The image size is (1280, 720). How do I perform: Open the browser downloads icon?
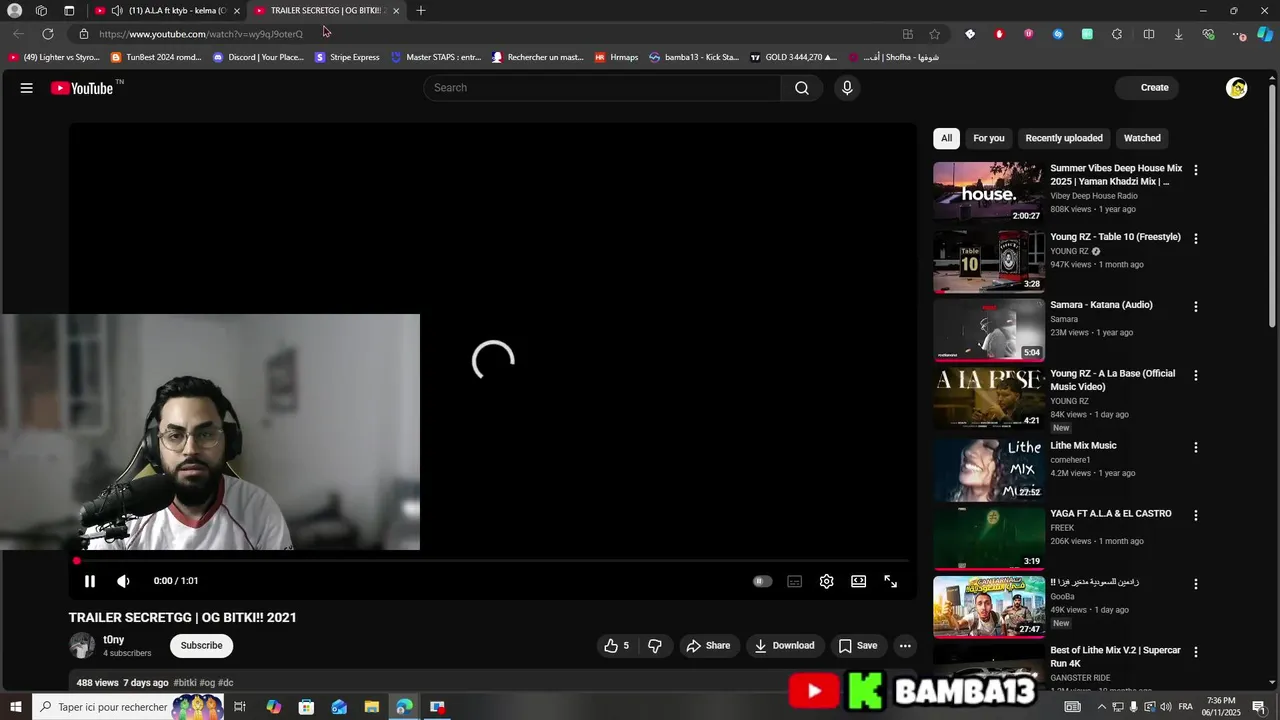pos(1178,34)
